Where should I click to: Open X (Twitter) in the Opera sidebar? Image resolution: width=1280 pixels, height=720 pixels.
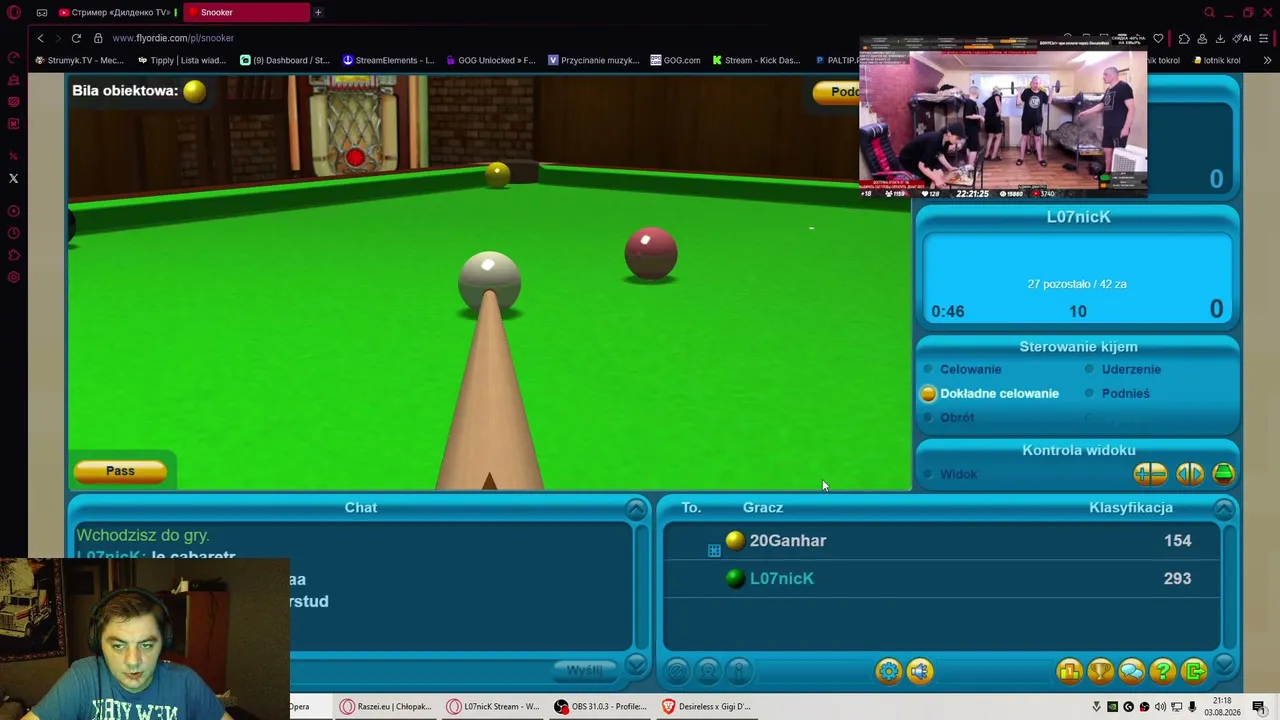(14, 178)
